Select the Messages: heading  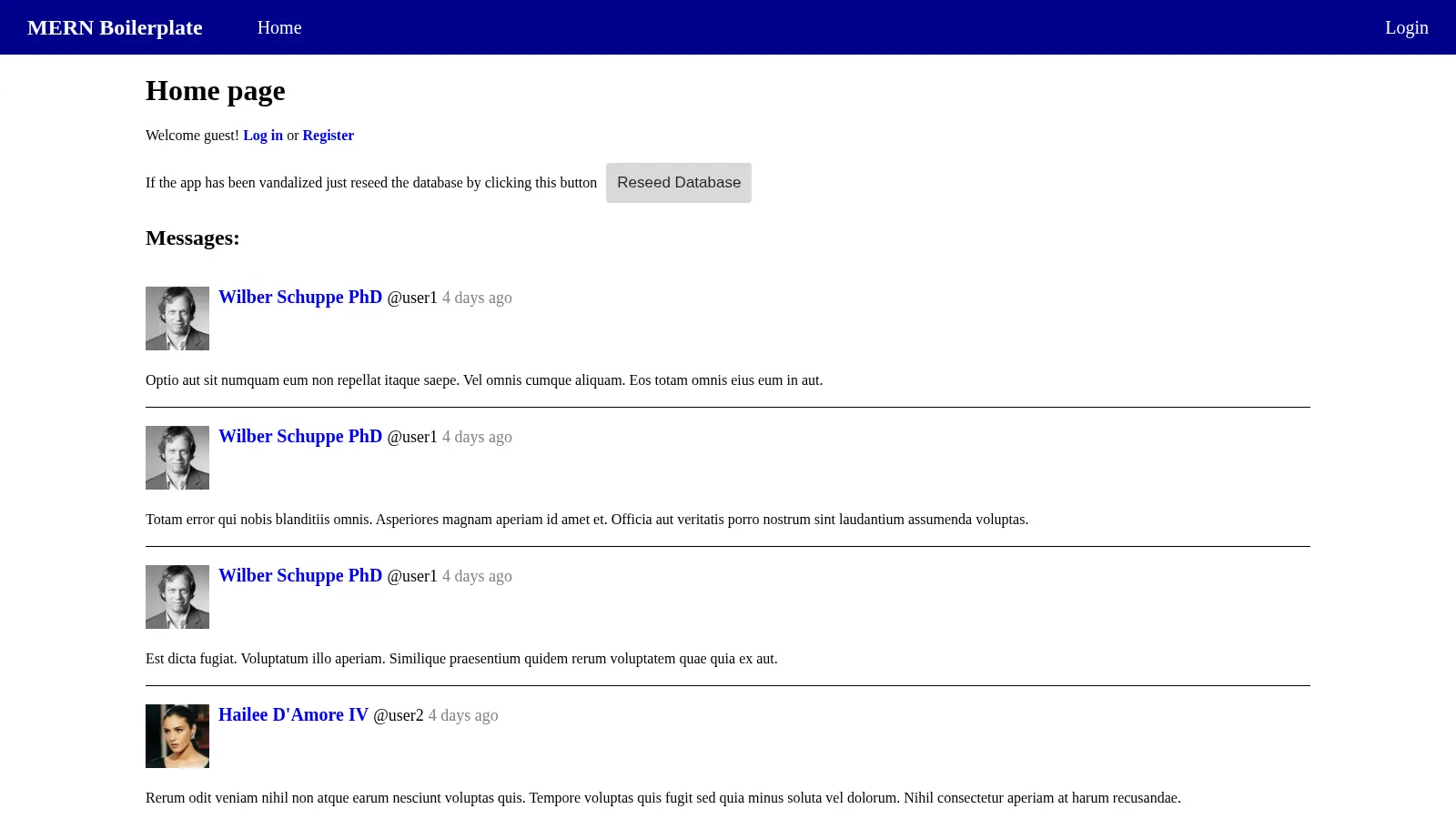click(x=193, y=238)
